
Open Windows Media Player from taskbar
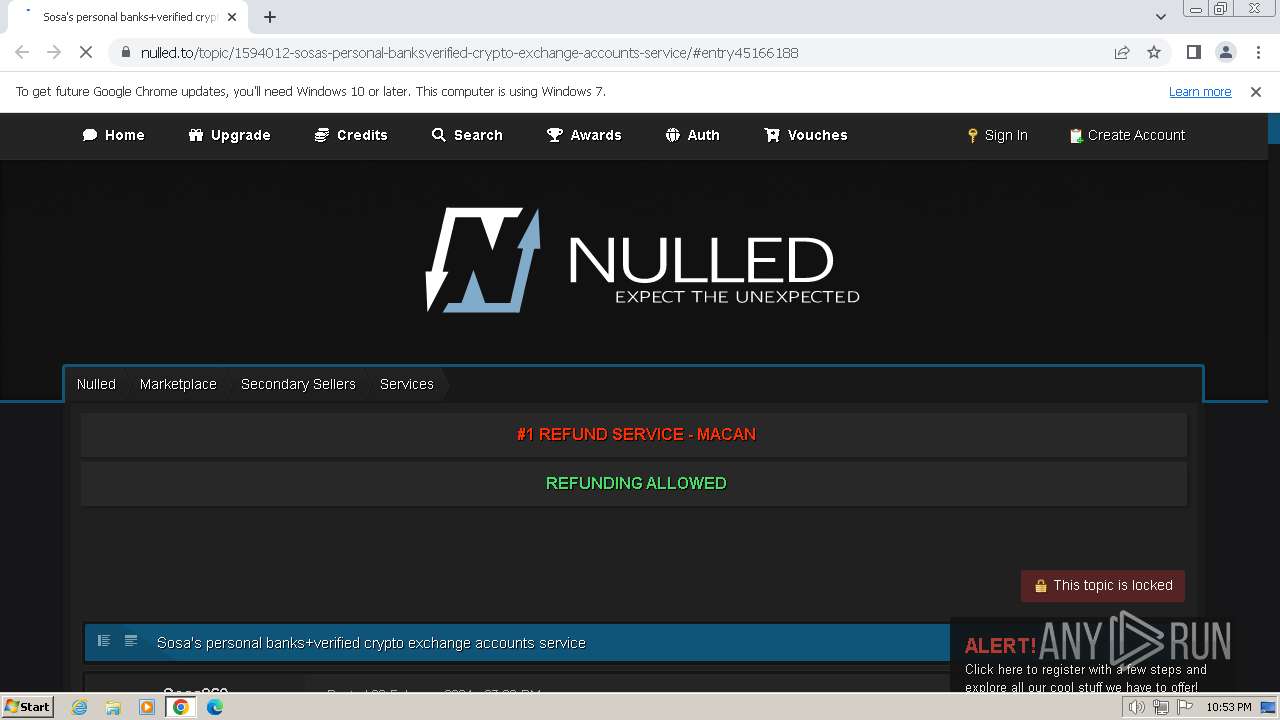tap(147, 707)
